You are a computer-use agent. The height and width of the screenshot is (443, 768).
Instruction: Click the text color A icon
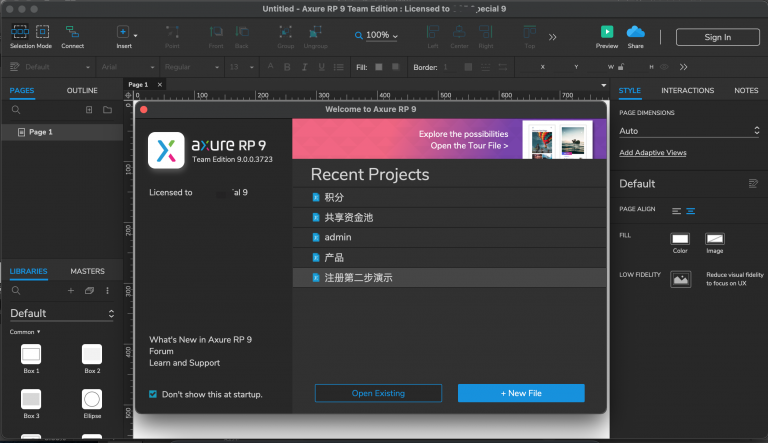[x=270, y=67]
